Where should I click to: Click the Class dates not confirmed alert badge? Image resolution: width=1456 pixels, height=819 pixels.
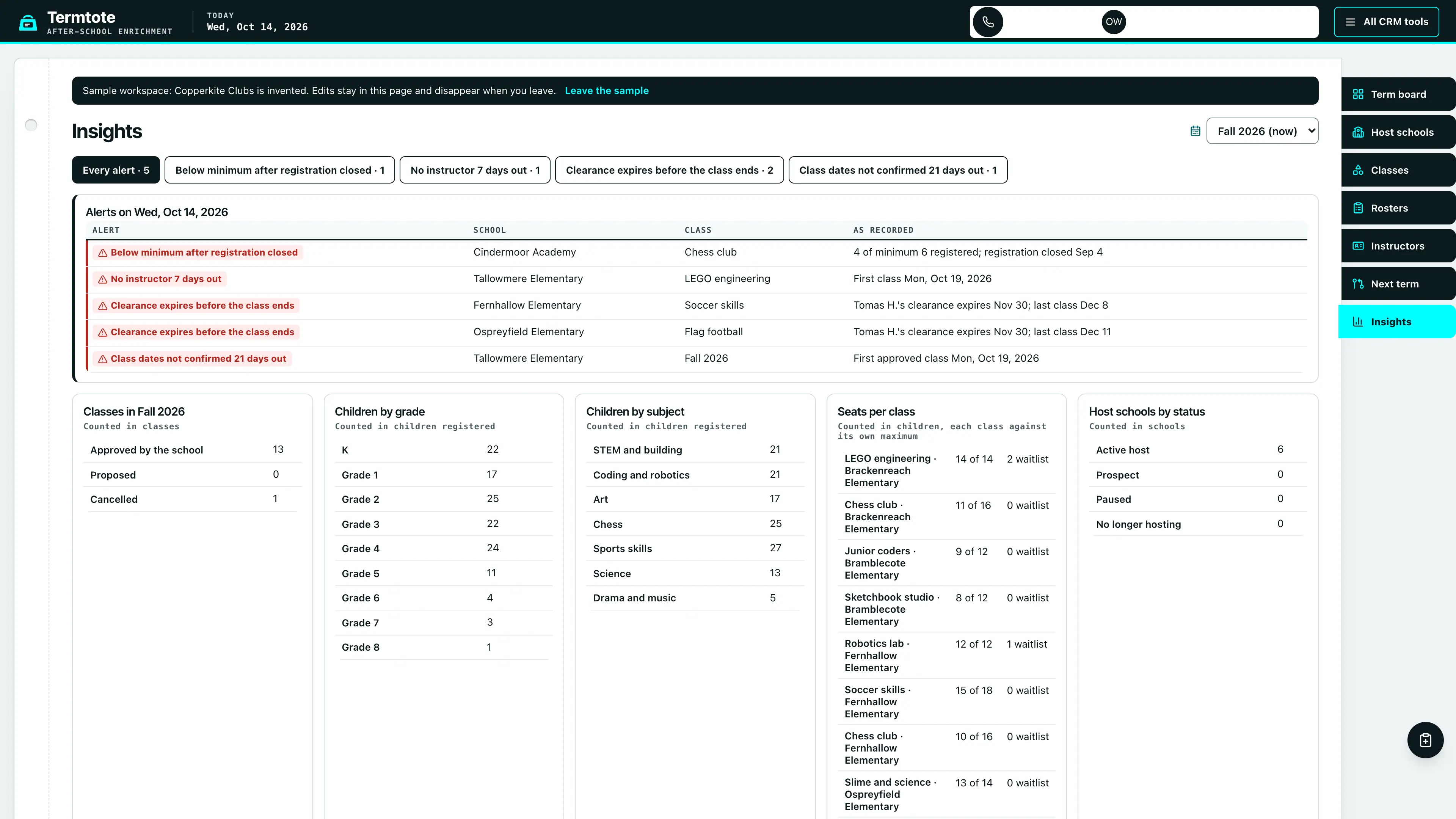coord(192,359)
